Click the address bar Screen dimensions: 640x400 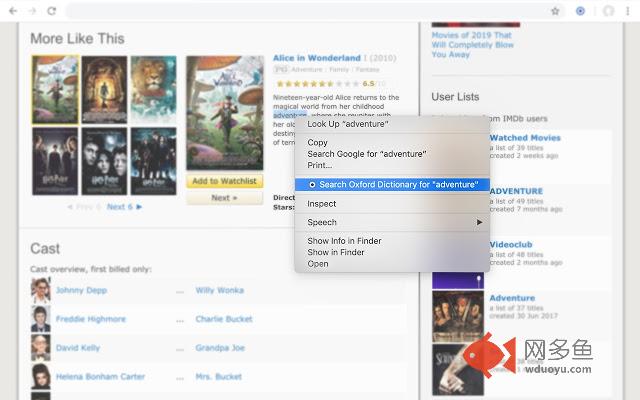(300, 11)
